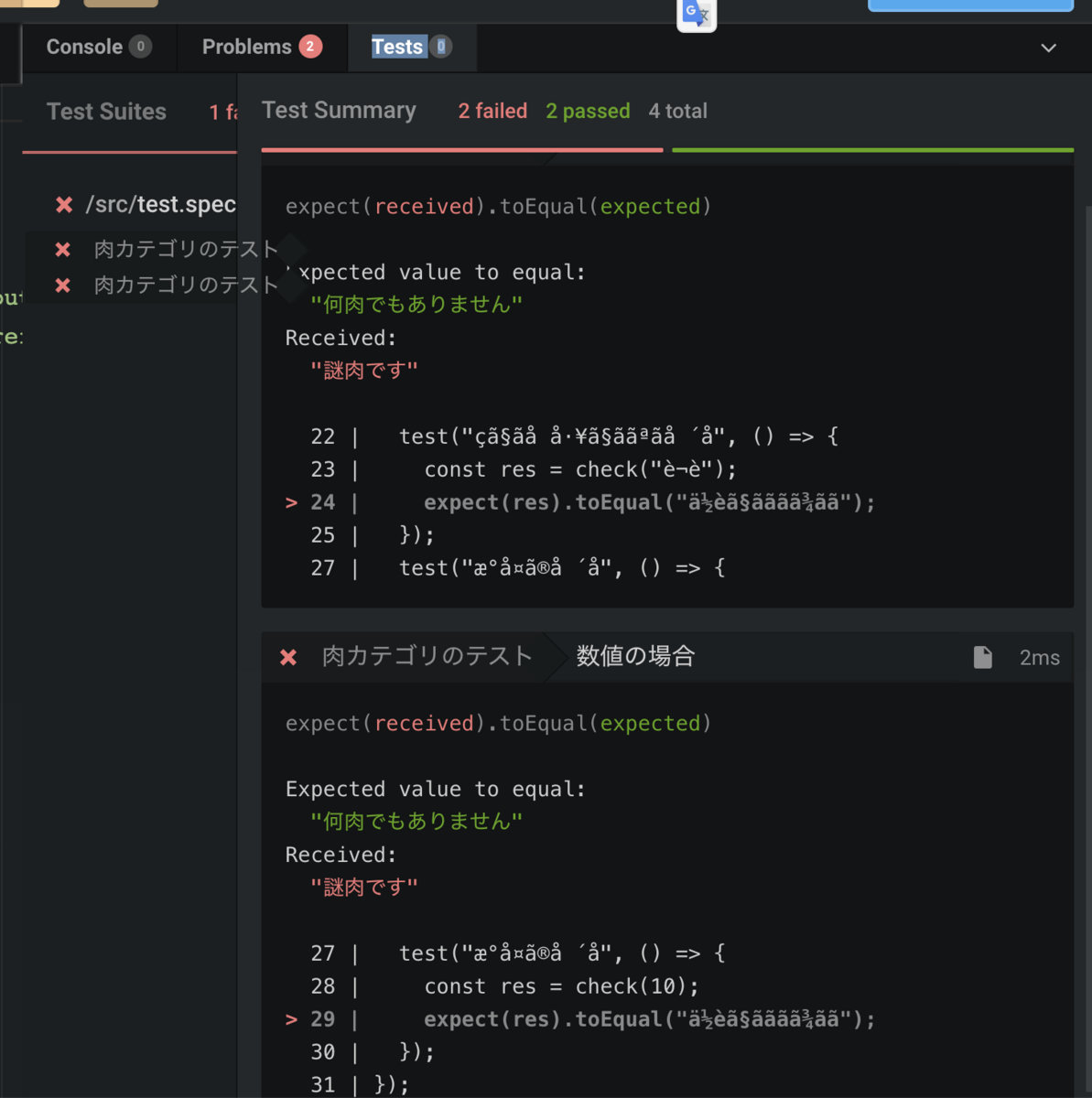This screenshot has width=1092, height=1098.
Task: Filter by the "2 passed" count
Action: [588, 111]
